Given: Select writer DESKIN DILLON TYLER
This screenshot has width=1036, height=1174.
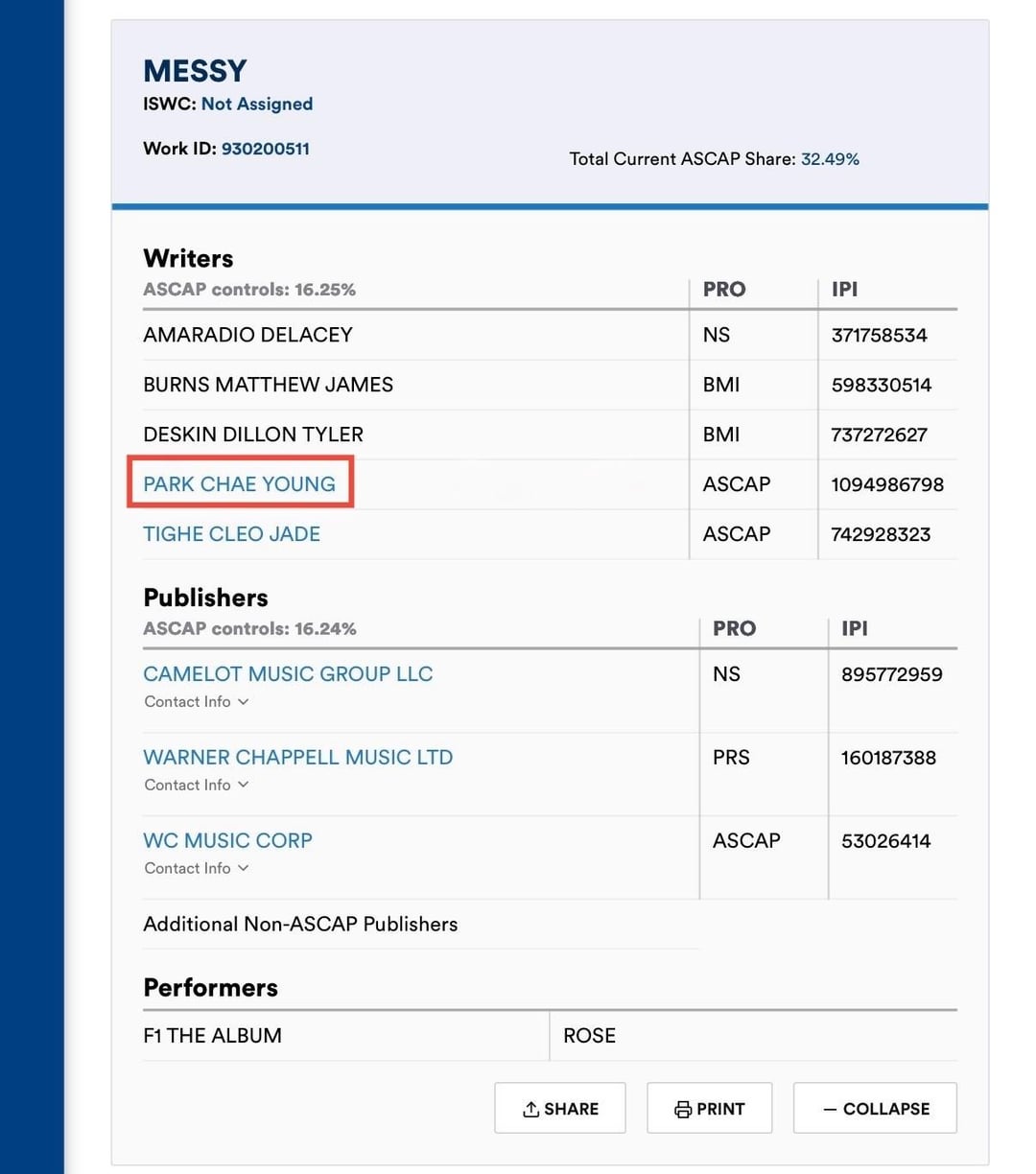Looking at the screenshot, I should tap(253, 434).
